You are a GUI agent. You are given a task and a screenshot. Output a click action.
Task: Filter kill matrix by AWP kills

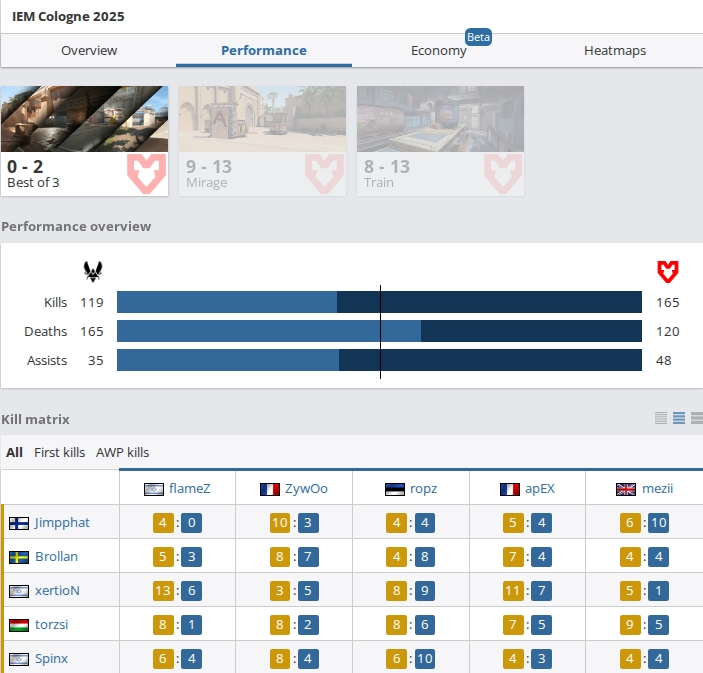[122, 452]
